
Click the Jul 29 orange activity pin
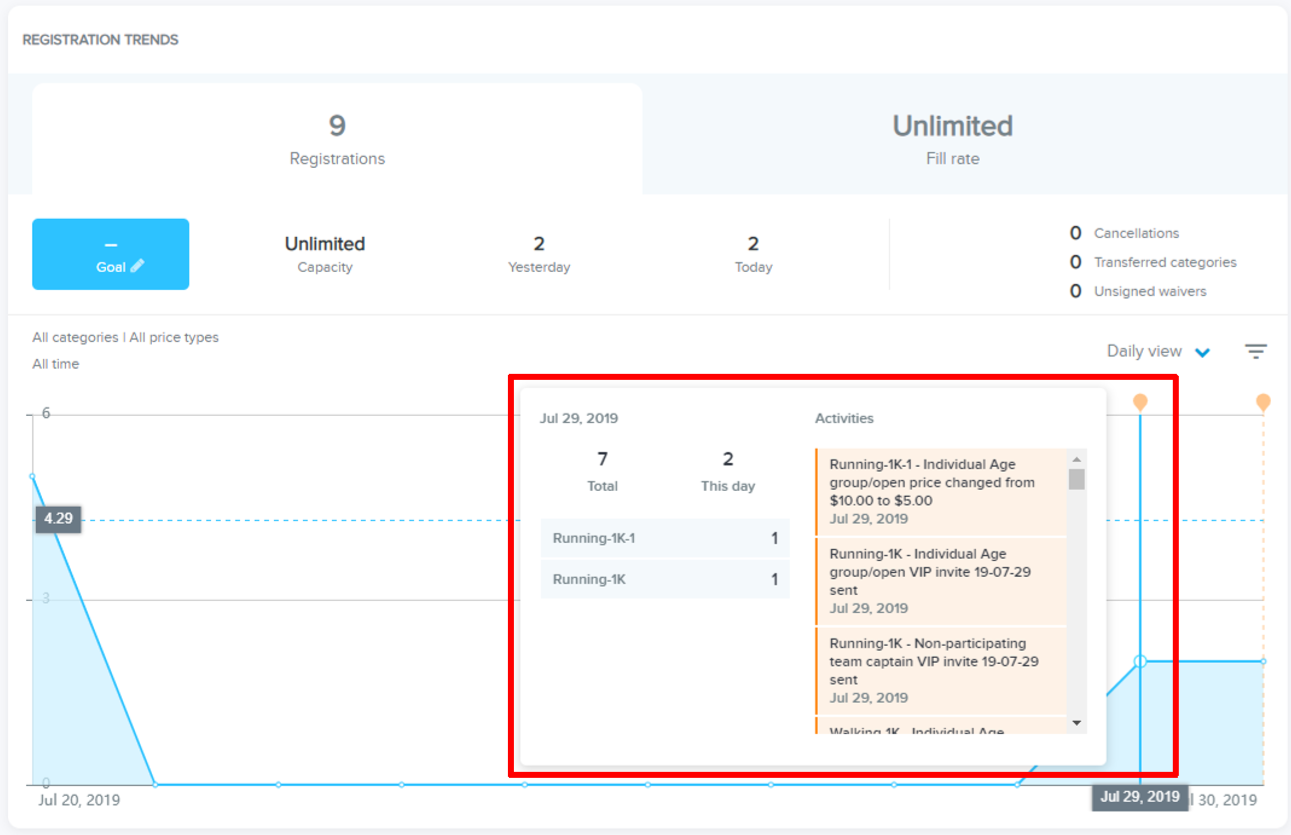1140,401
